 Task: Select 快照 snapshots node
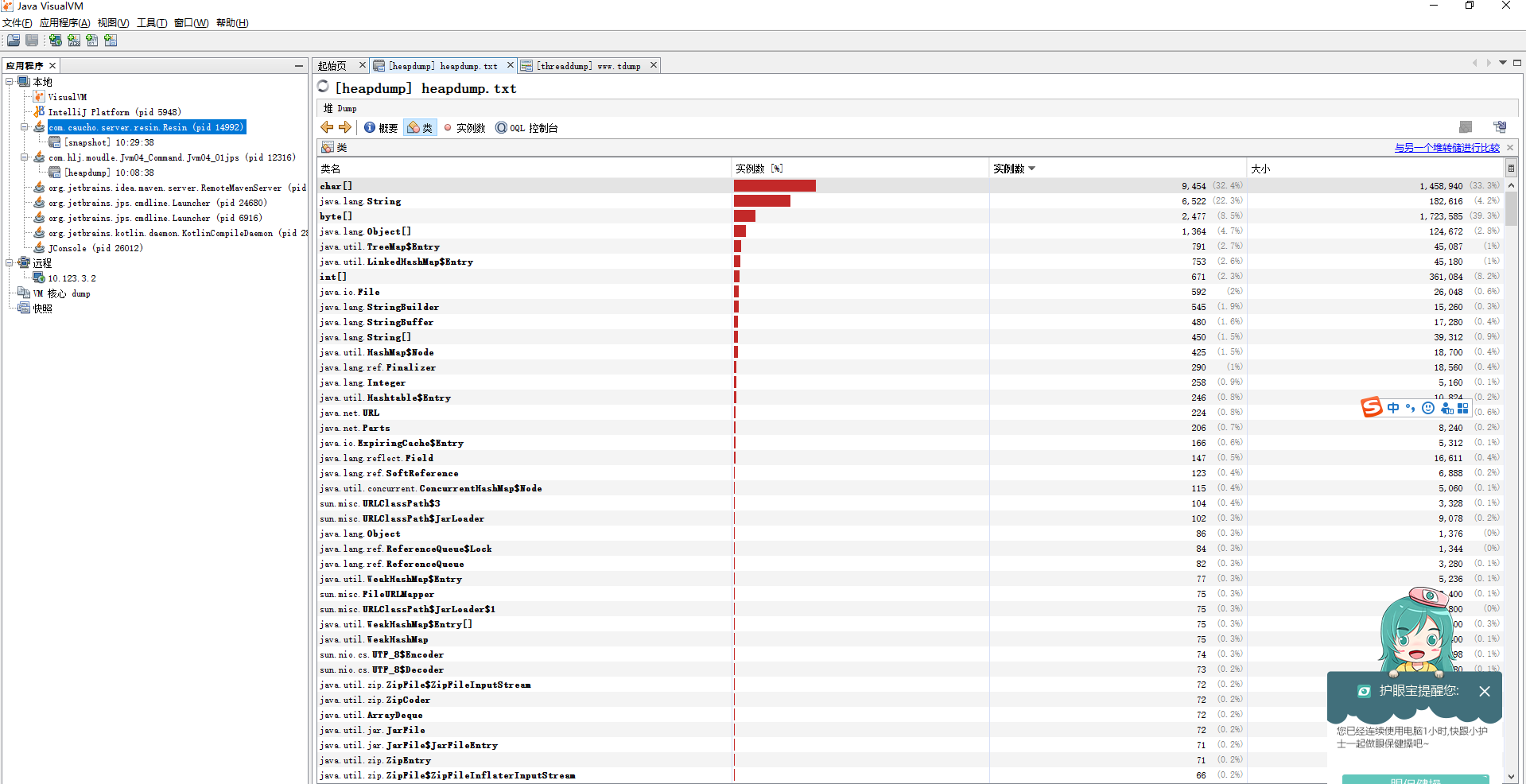pos(42,309)
